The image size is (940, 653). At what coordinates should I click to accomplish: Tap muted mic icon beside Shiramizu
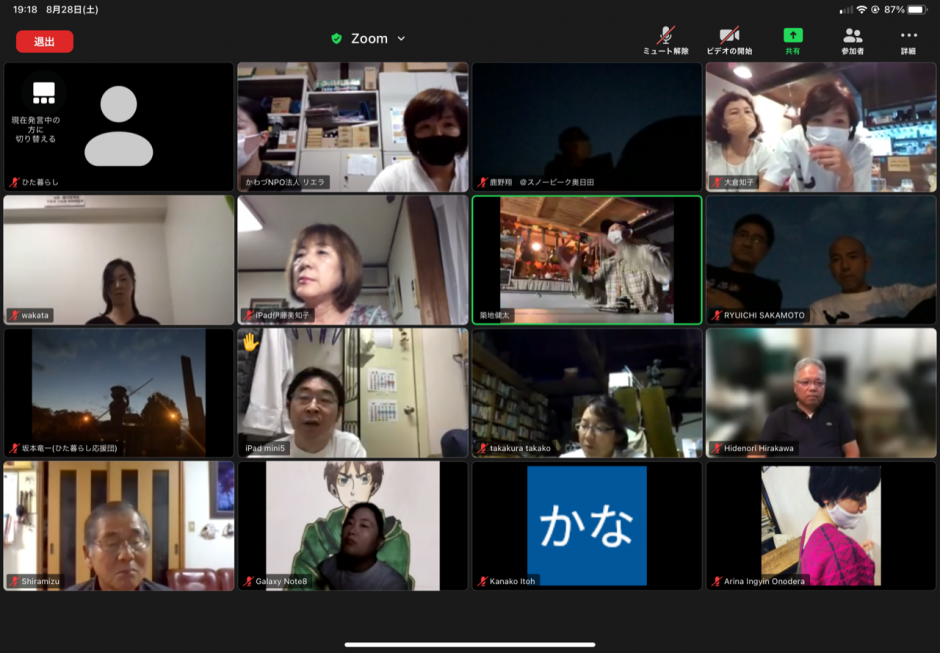tap(14, 581)
